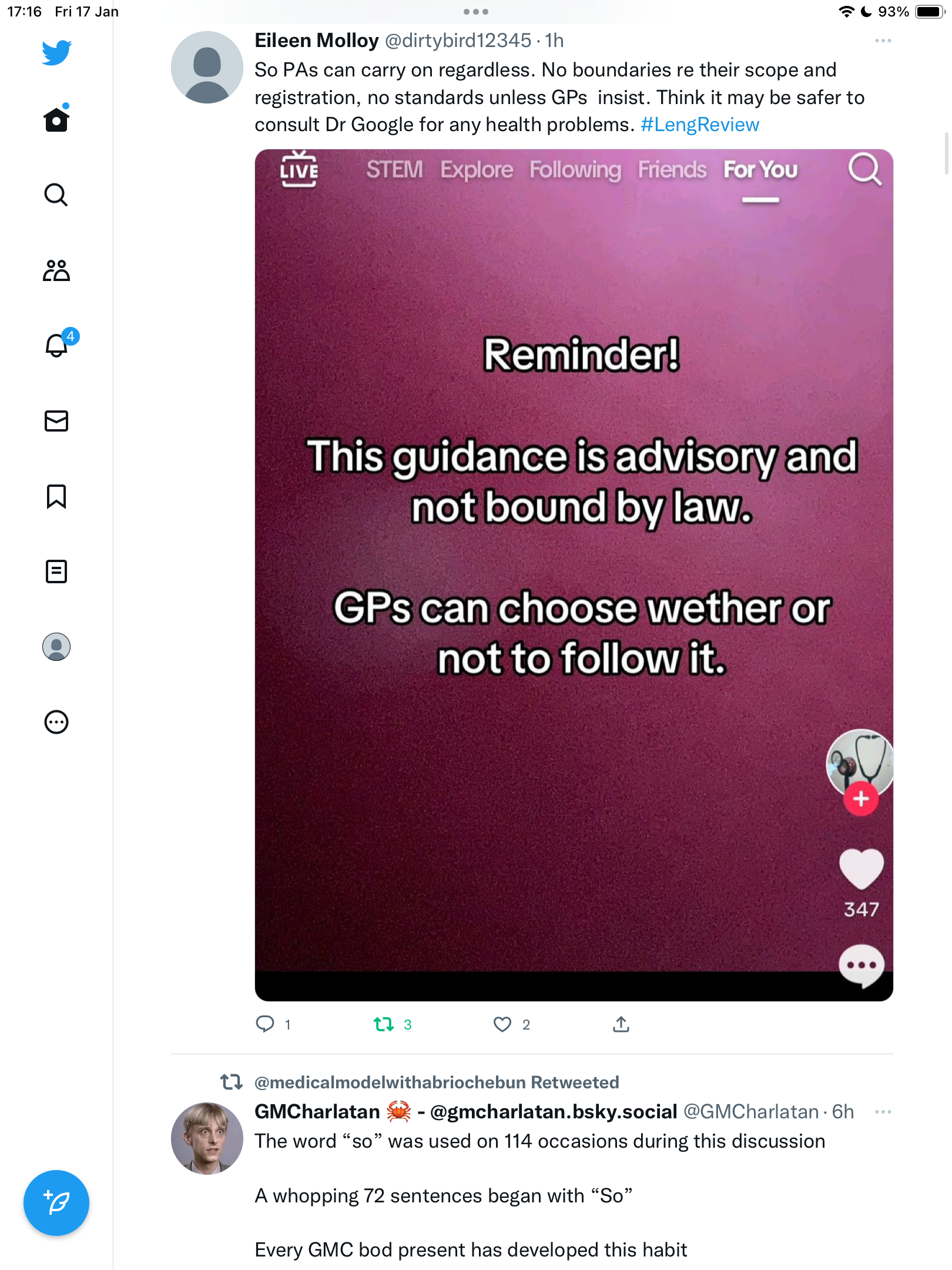
Task: Open the Profile avatar in the sidebar
Action: pyautogui.click(x=56, y=647)
